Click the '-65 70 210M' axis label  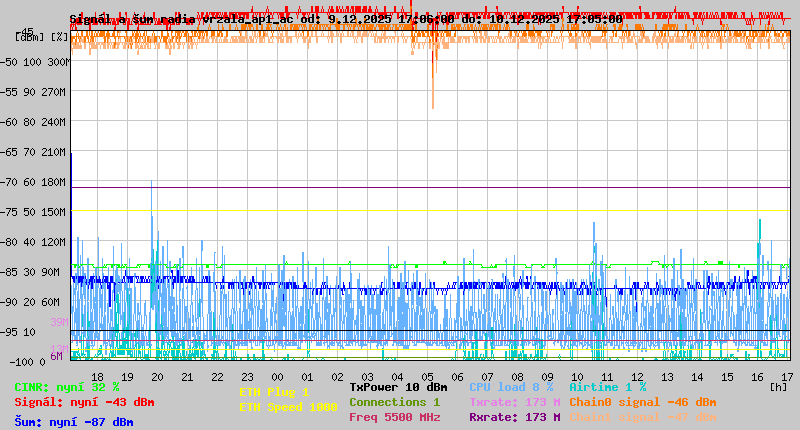coord(33,153)
